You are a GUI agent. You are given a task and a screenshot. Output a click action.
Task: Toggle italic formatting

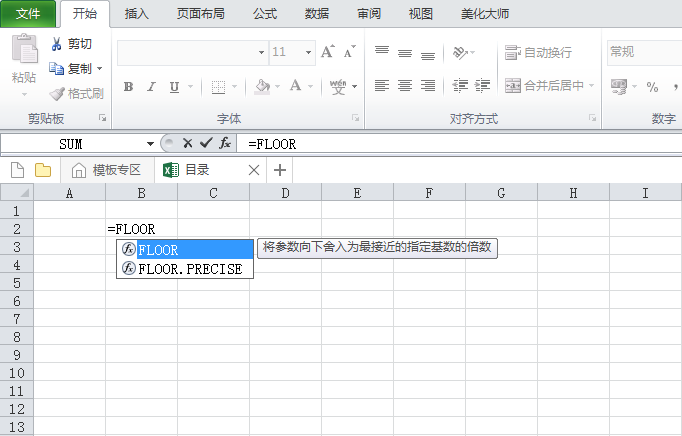click(x=152, y=87)
